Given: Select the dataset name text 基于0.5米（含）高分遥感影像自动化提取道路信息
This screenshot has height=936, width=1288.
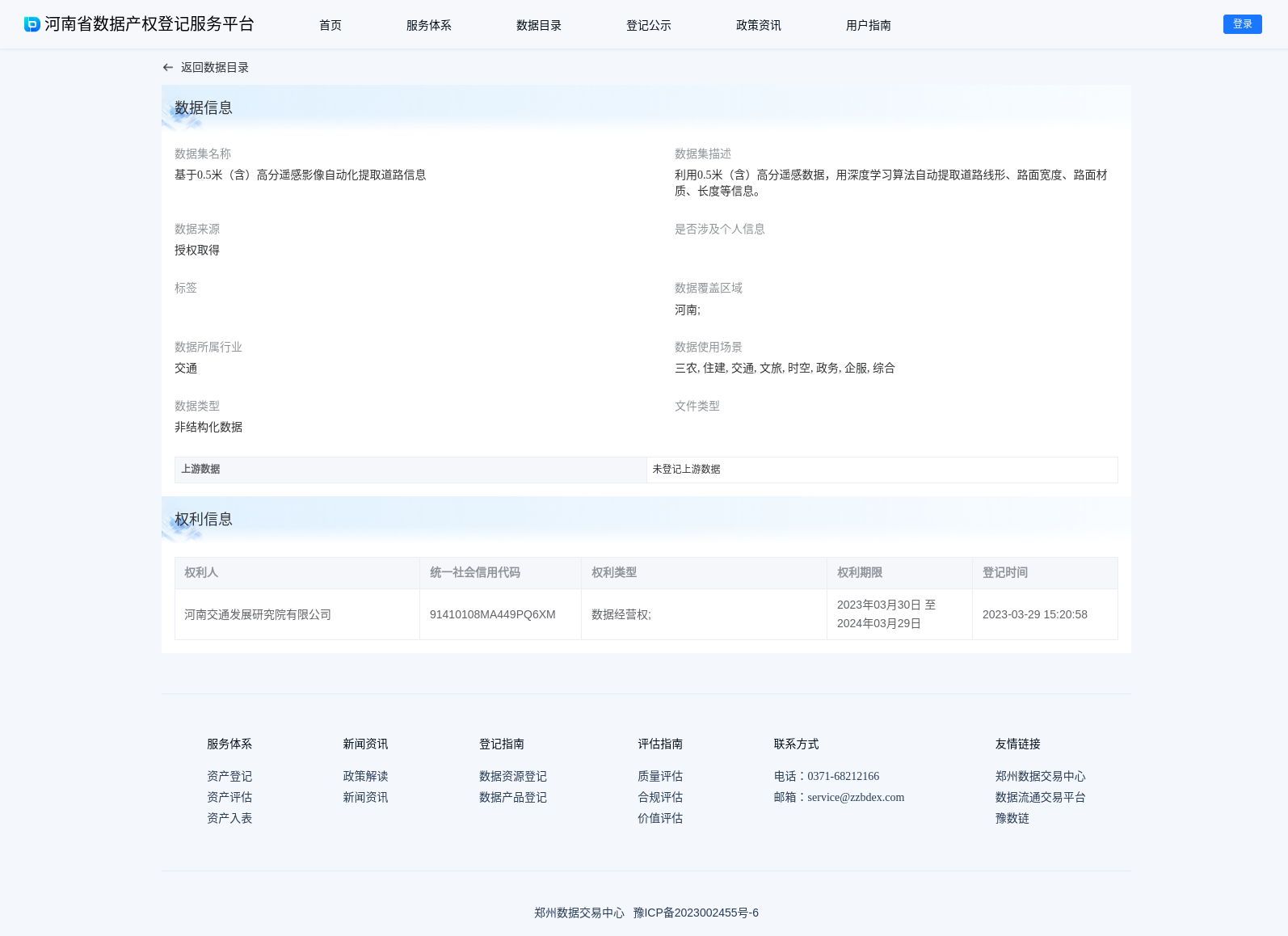Looking at the screenshot, I should [x=300, y=175].
